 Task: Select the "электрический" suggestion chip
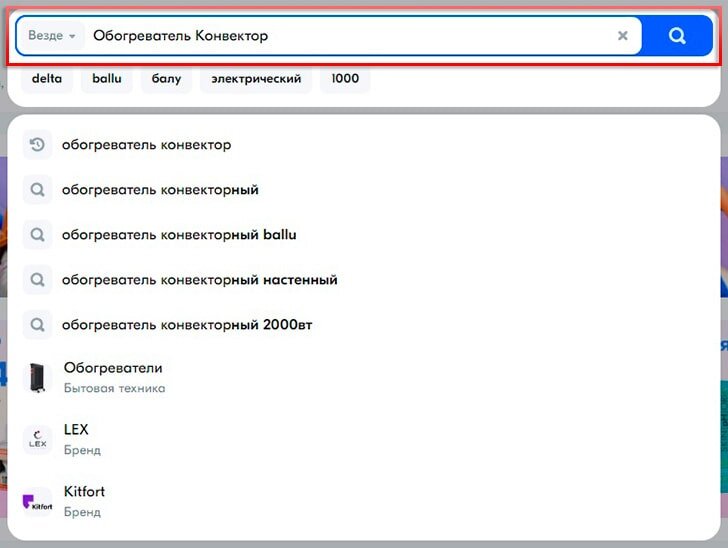(256, 78)
